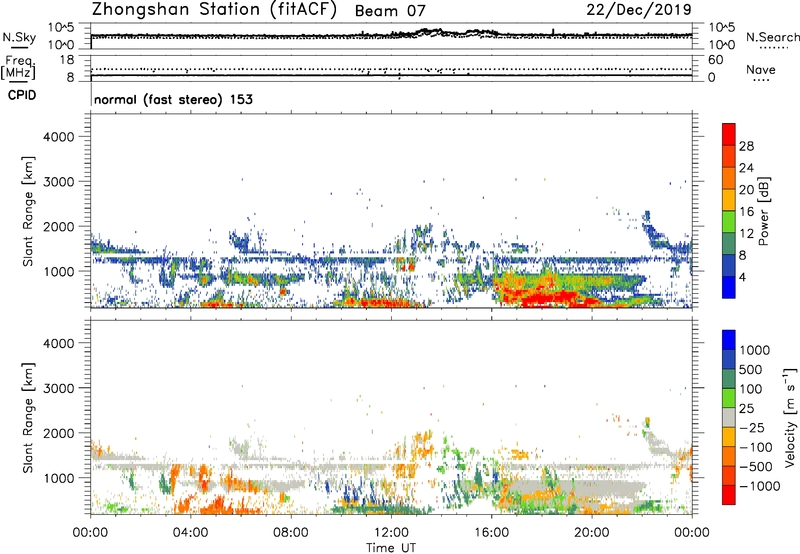The width and height of the screenshot is (800, 554).
Task: Click the 'Nave' legend label
Action: 761,70
